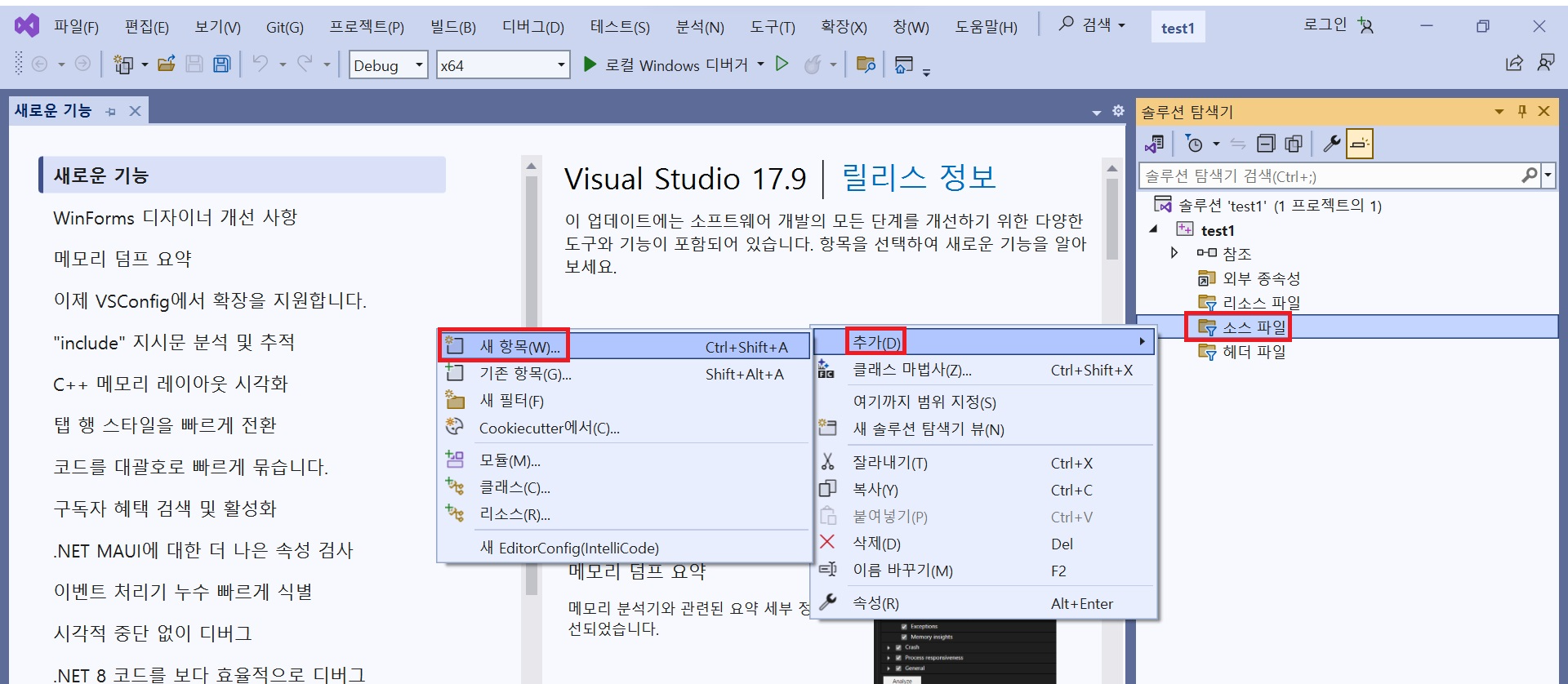Image resolution: width=1568 pixels, height=684 pixels.
Task: Start without debugging using hollow play icon
Action: tap(782, 64)
